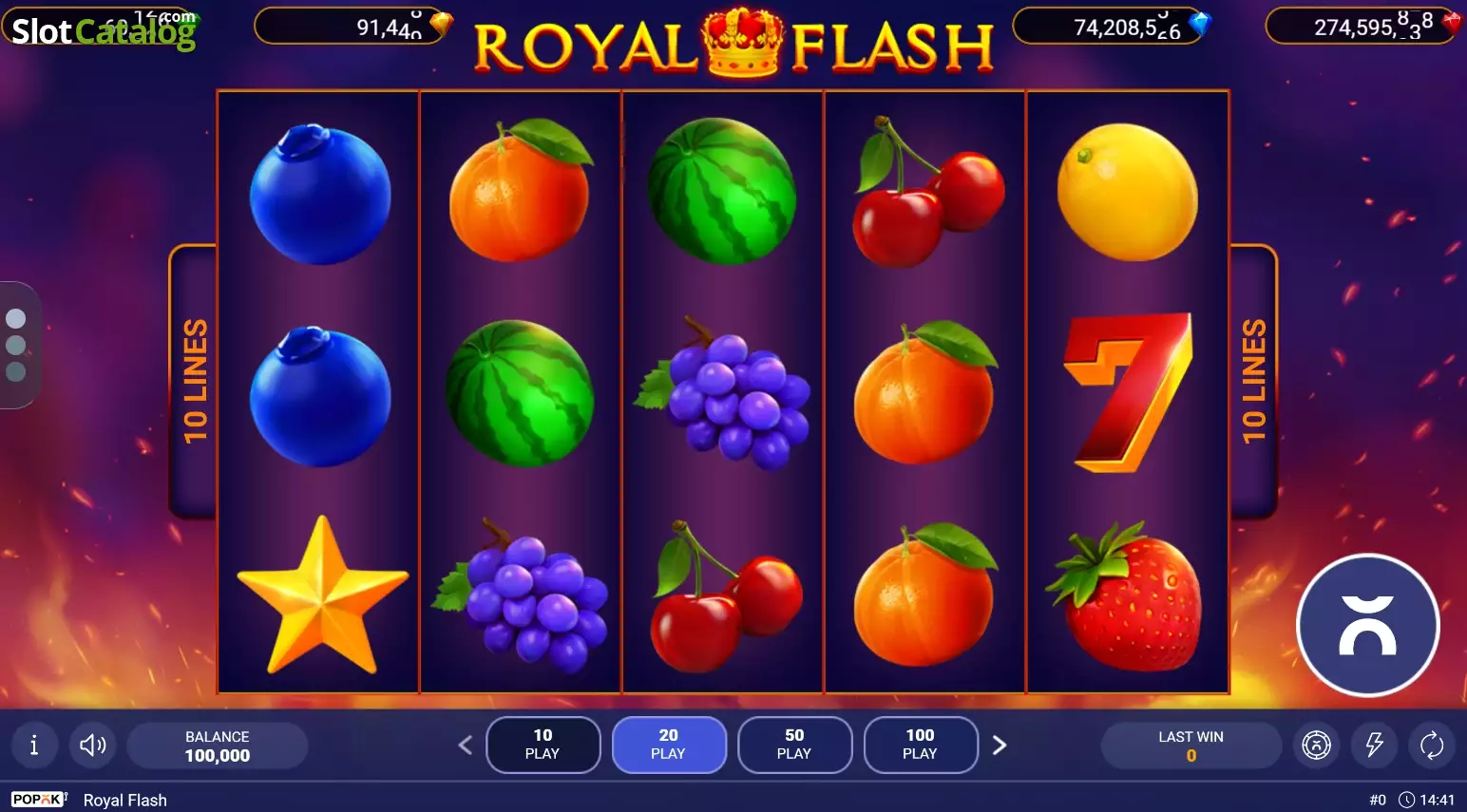The width and height of the screenshot is (1467, 812).
Task: Click the red ruby jackpot counter
Action: pos(1363,26)
